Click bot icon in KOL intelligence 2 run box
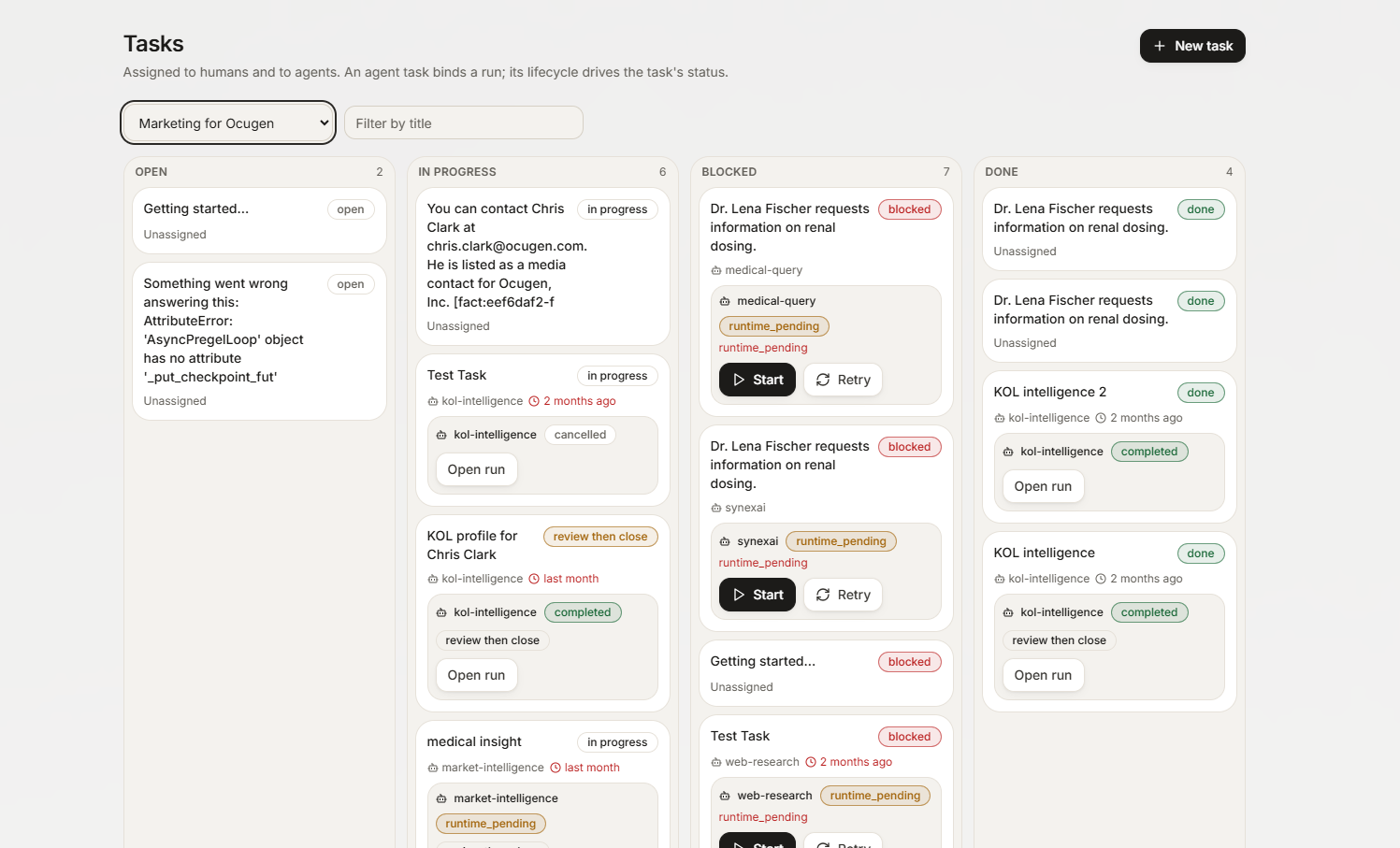This screenshot has width=1400, height=848. pos(1008,452)
